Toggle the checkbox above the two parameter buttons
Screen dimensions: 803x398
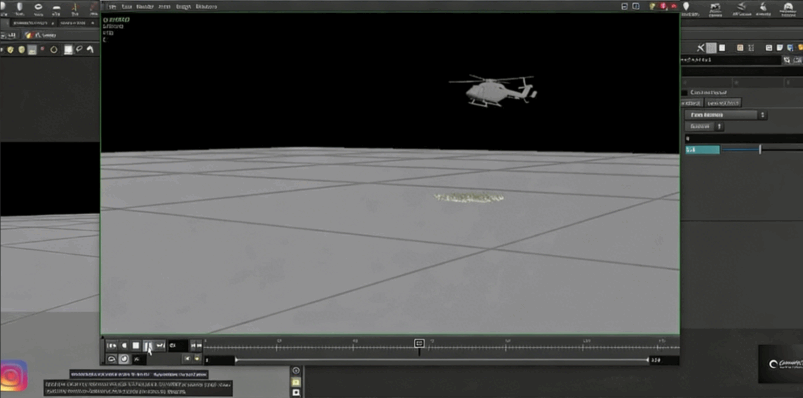(x=685, y=92)
